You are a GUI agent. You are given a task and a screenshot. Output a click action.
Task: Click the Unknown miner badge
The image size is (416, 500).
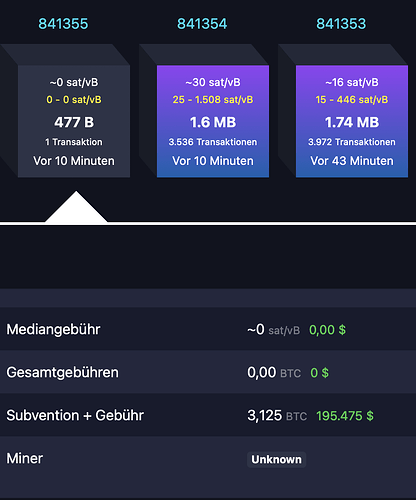point(276,459)
